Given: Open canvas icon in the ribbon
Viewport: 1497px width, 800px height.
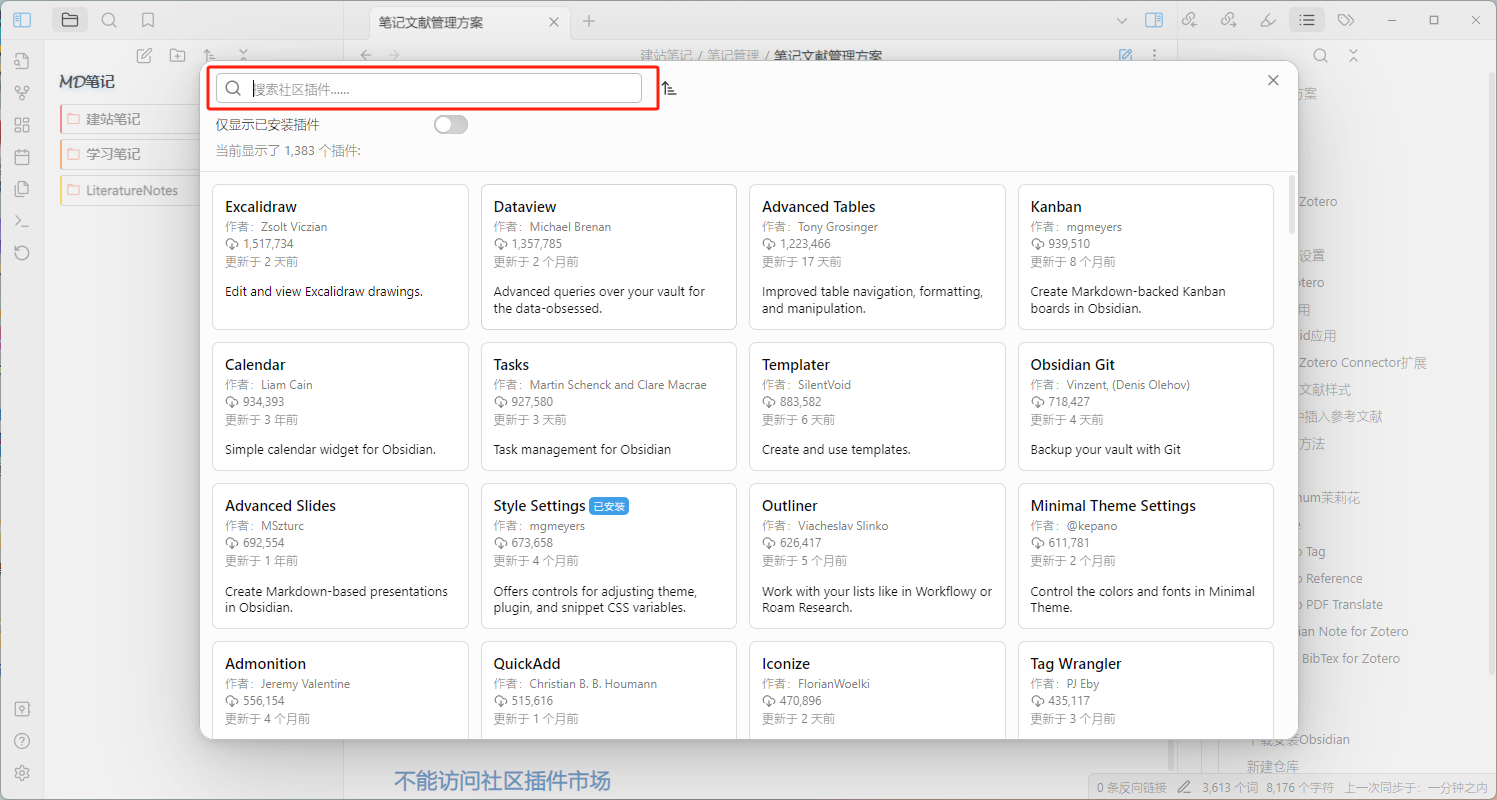Looking at the screenshot, I should coord(22,125).
